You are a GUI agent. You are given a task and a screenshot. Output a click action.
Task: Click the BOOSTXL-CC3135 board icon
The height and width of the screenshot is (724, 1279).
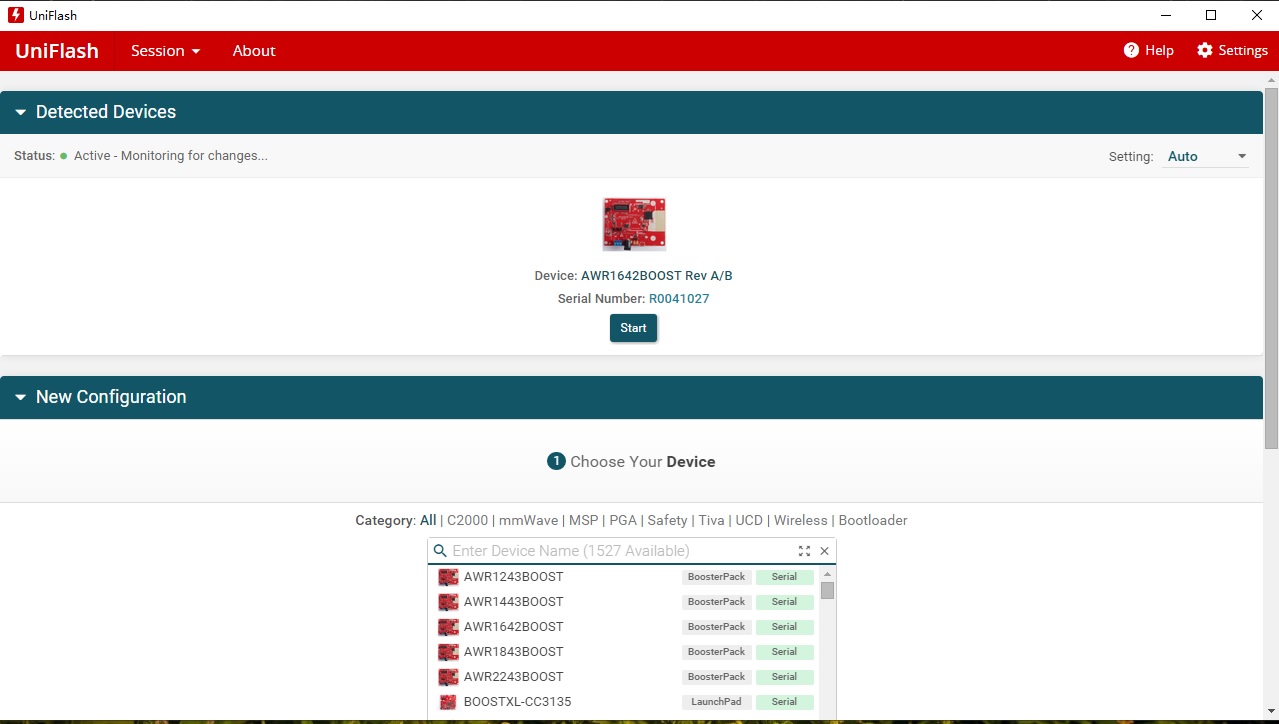pos(448,702)
